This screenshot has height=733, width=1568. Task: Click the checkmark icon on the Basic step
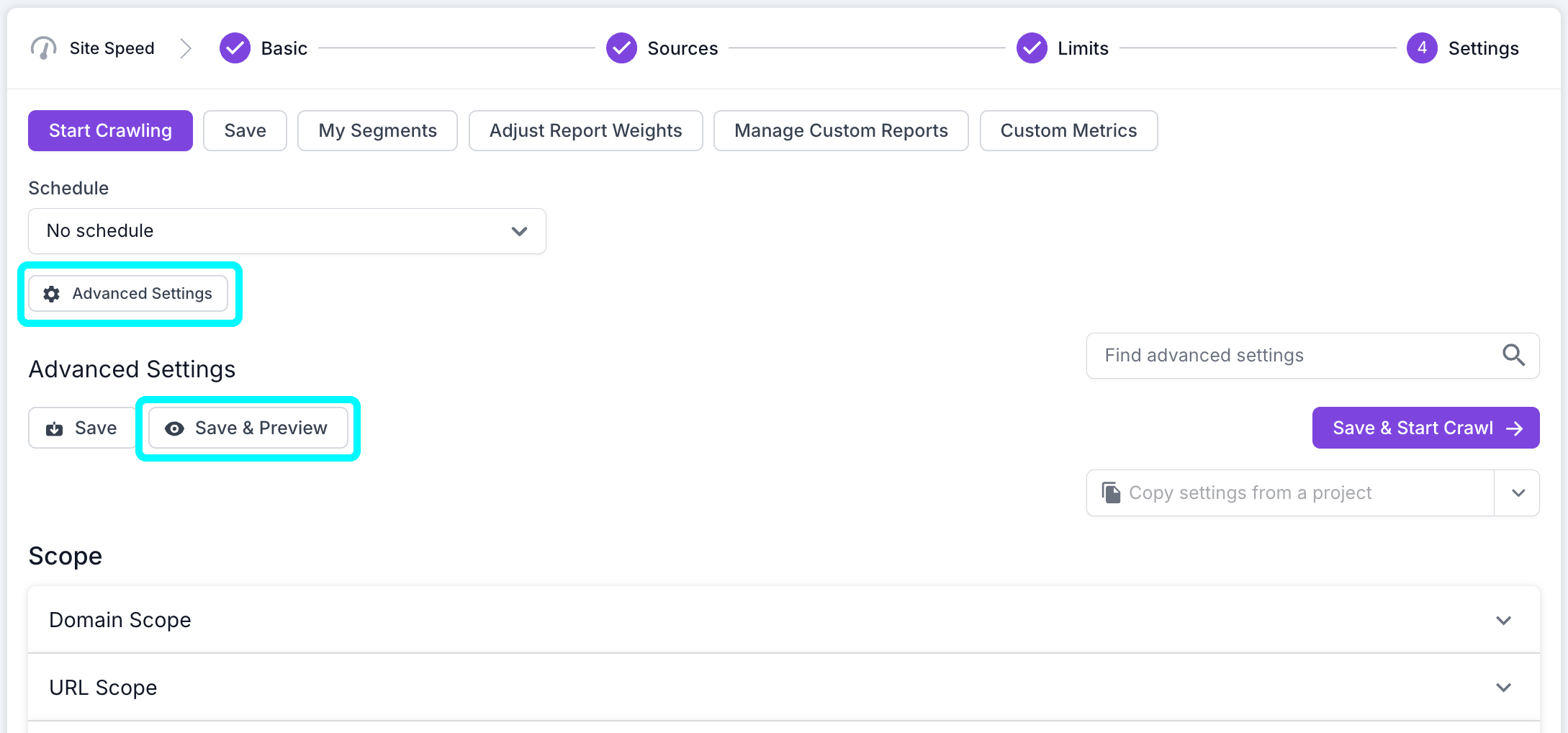[x=234, y=48]
